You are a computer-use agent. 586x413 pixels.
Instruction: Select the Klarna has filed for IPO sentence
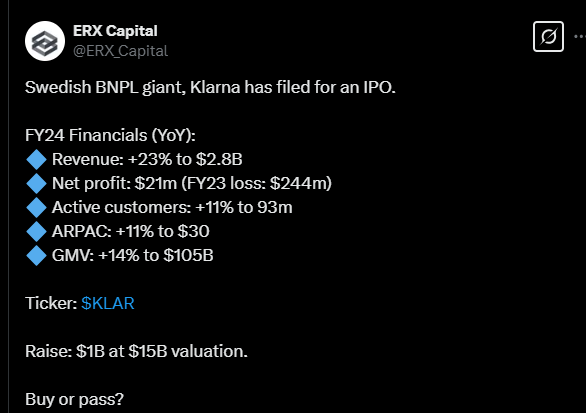pyautogui.click(x=210, y=87)
